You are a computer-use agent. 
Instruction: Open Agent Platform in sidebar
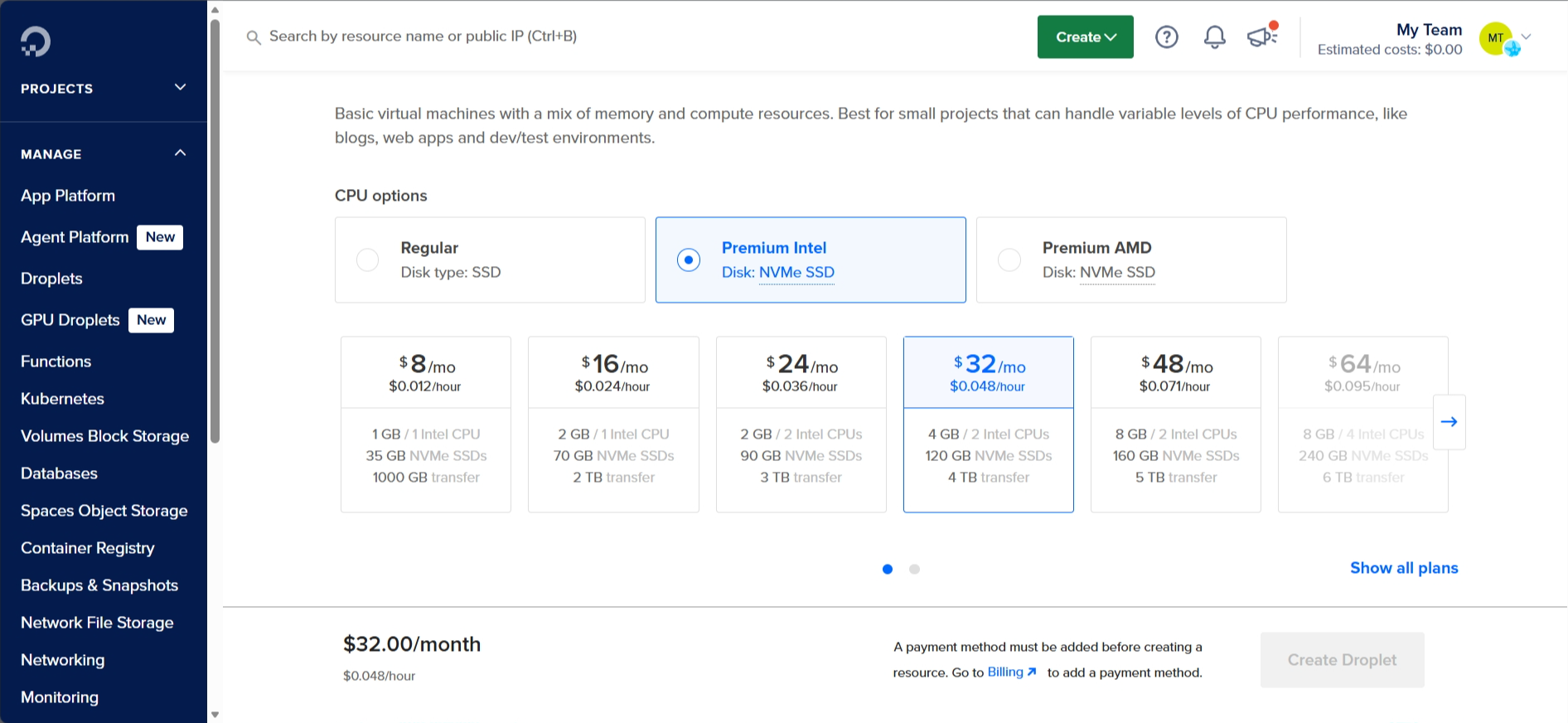pyautogui.click(x=75, y=237)
